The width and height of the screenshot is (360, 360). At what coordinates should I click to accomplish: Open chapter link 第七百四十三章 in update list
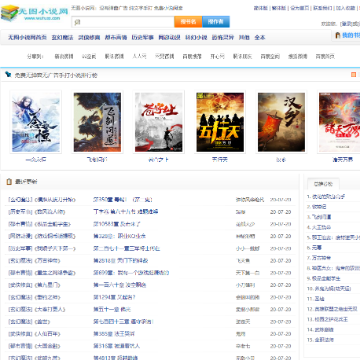[123, 322]
